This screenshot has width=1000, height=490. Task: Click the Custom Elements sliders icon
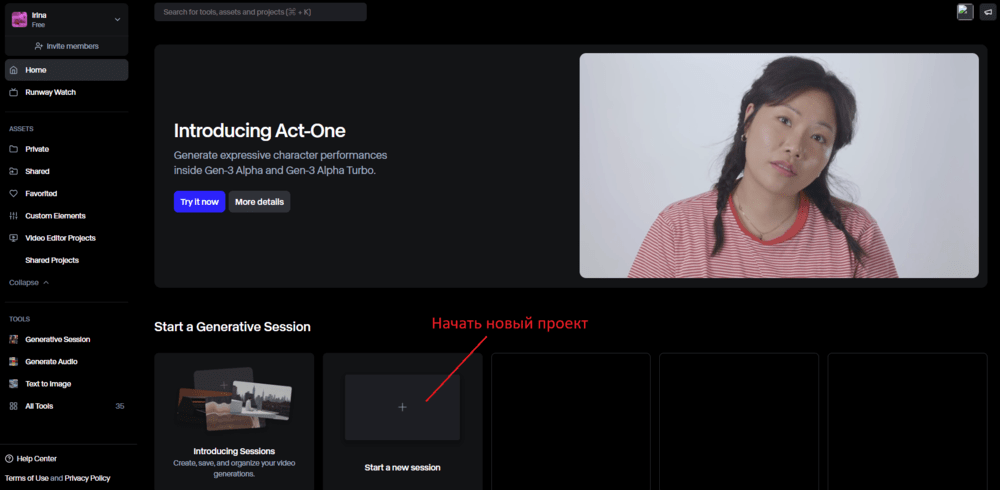click(x=13, y=216)
